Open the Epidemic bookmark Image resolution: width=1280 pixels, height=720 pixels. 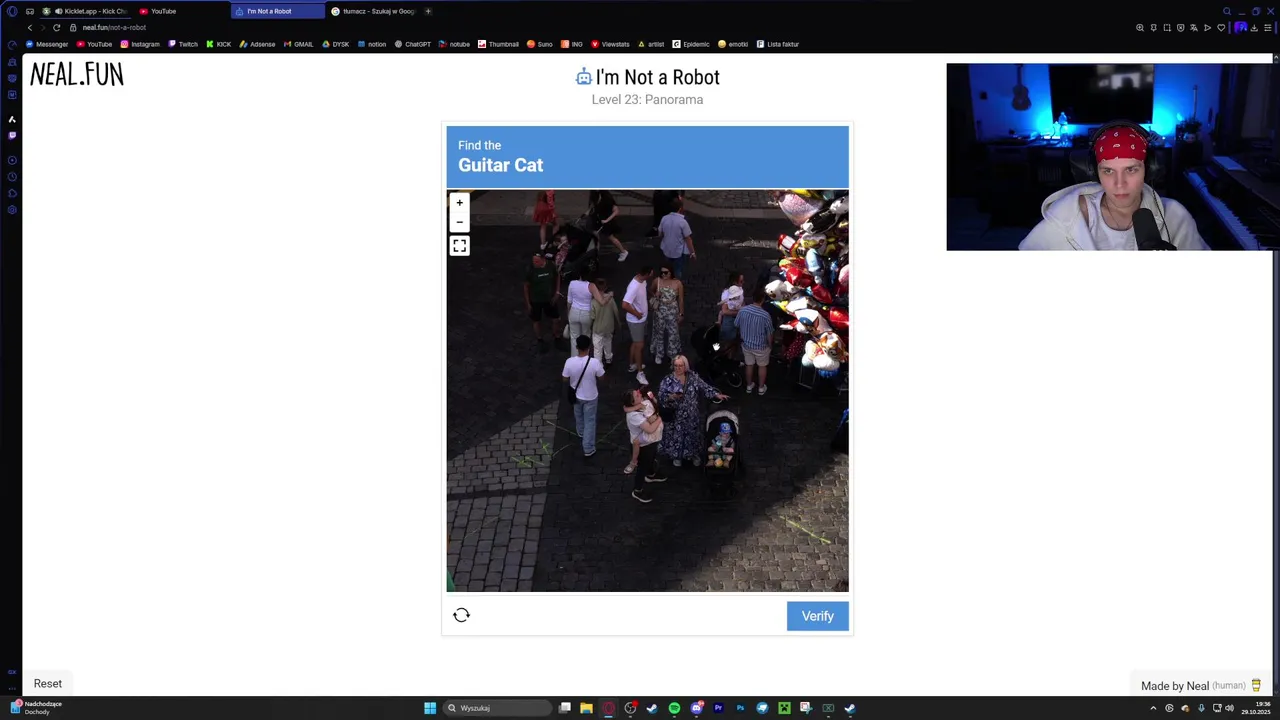tap(690, 44)
